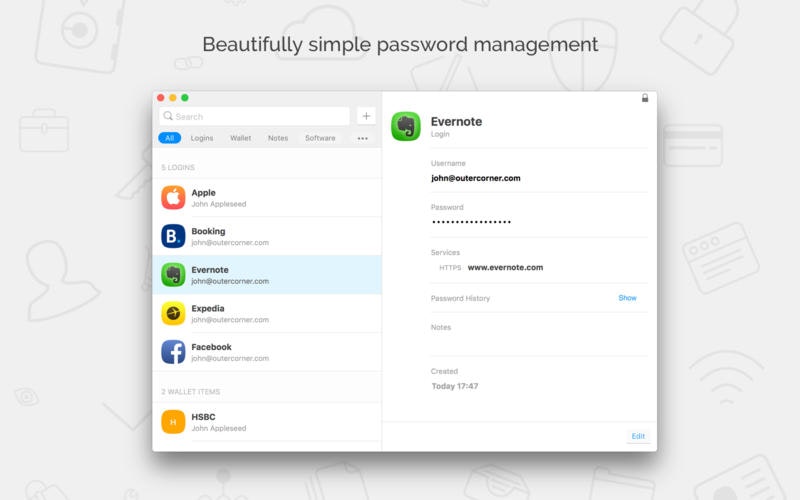800x500 pixels.
Task: Select the Apple login entry name
Action: tap(204, 193)
